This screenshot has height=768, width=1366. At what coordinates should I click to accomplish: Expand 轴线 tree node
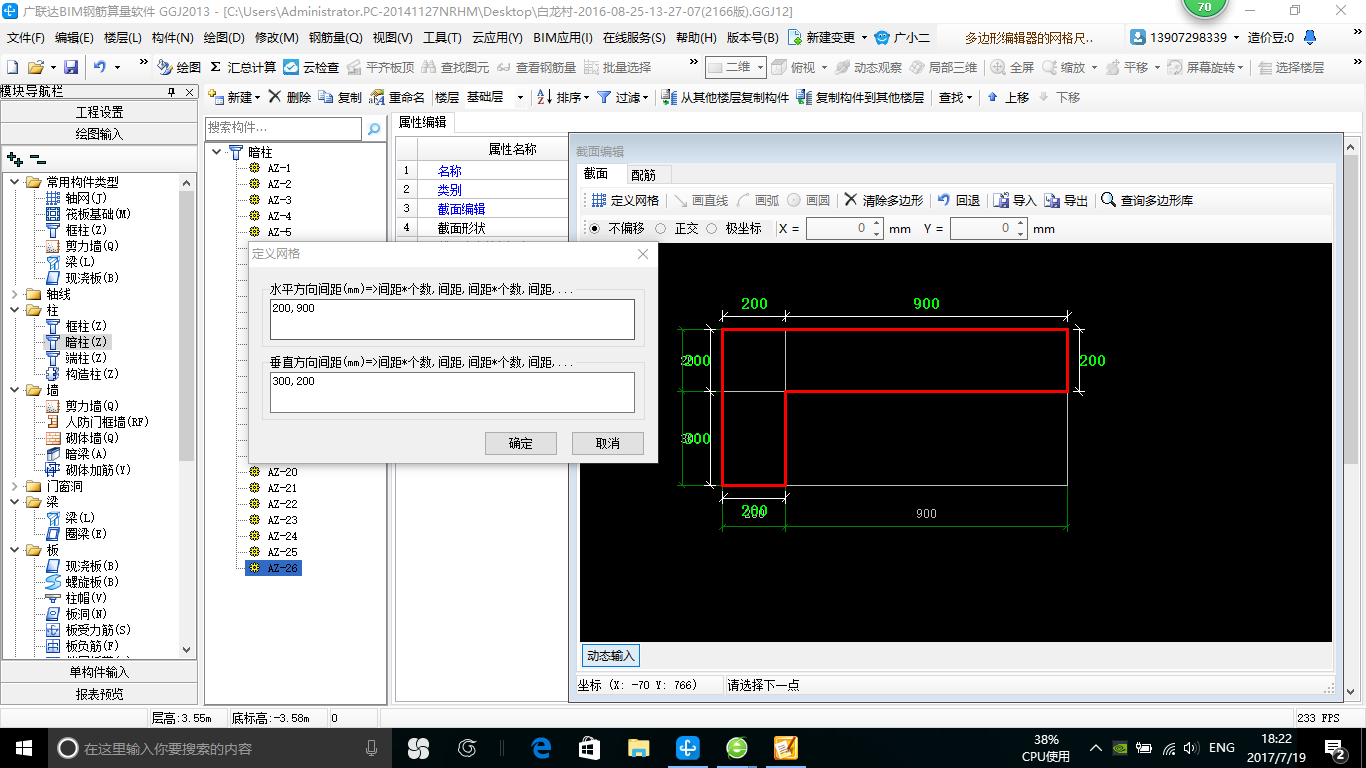tap(14, 294)
